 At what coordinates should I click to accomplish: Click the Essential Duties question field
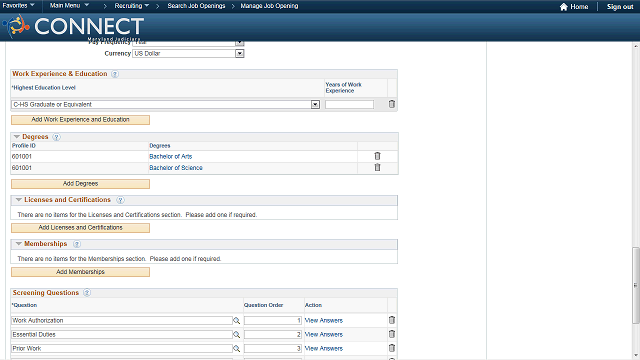[122, 335]
